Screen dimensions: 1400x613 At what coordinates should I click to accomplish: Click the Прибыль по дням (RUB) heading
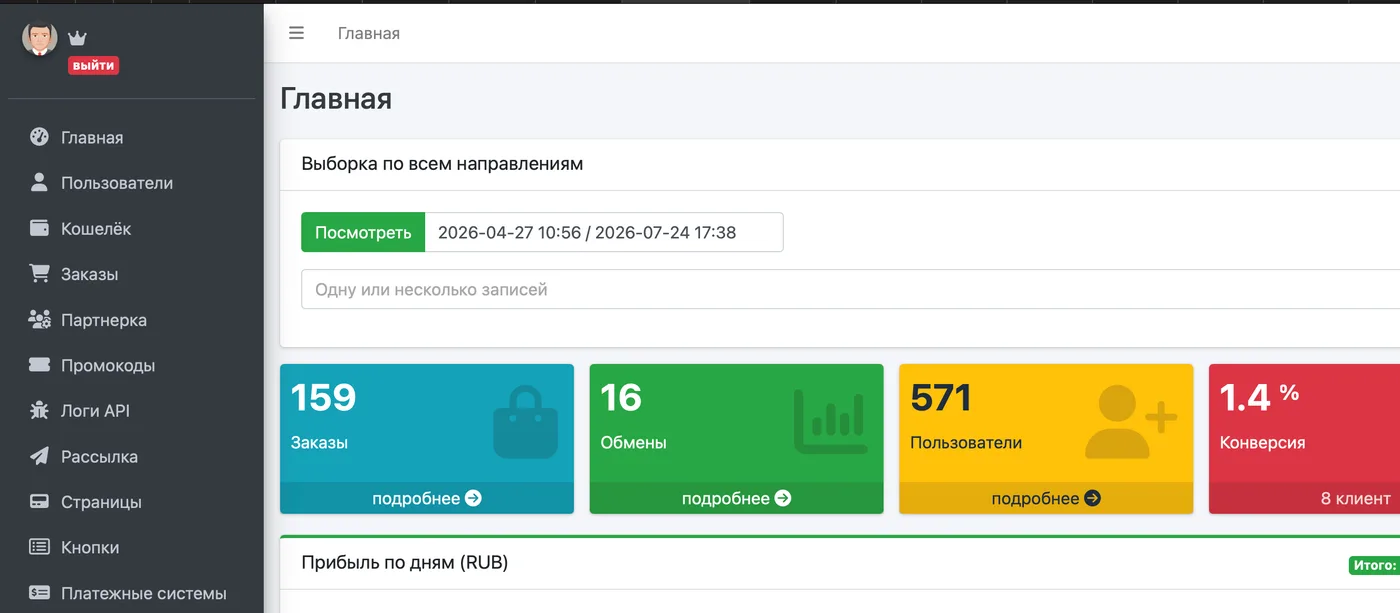[405, 563]
